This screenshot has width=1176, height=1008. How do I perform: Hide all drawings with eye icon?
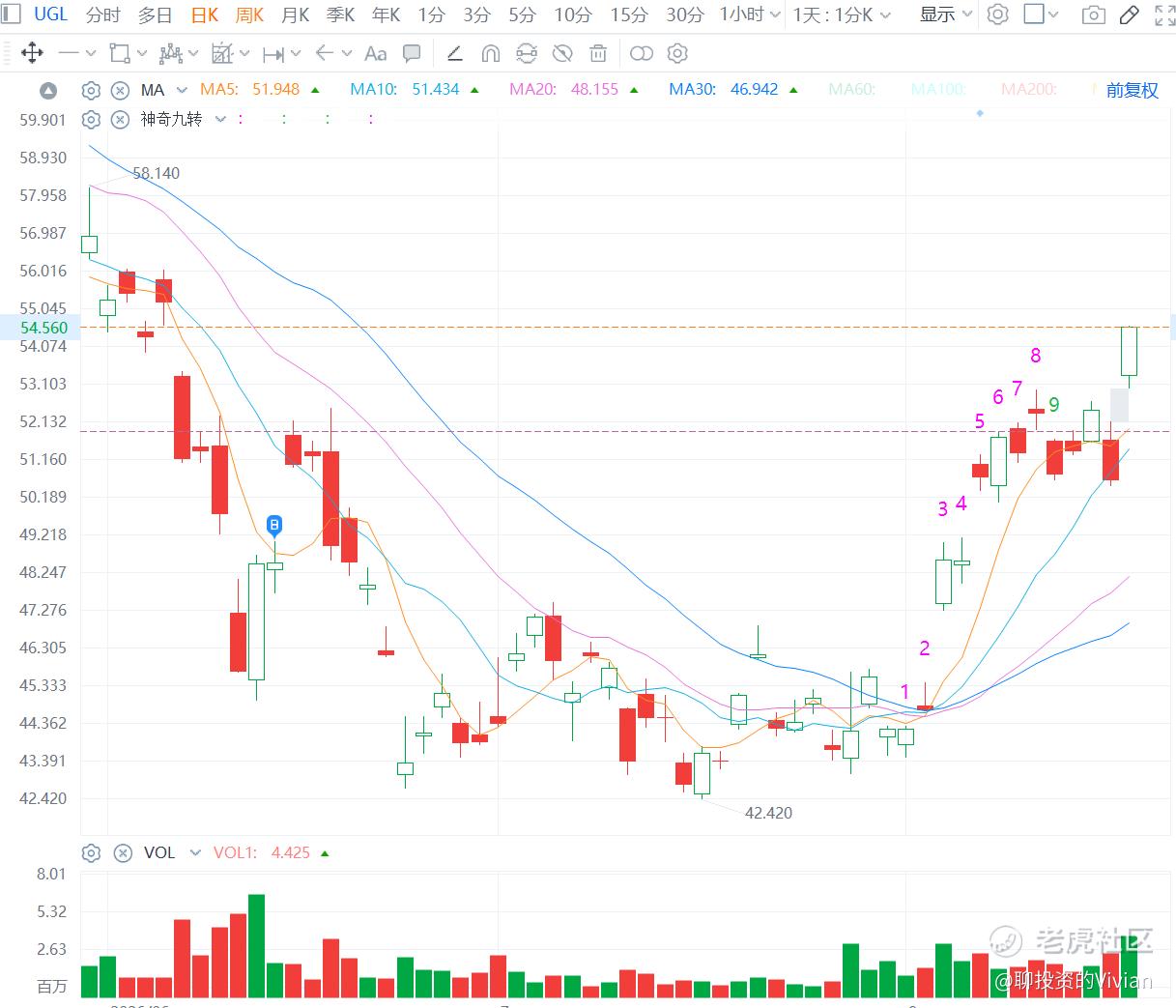point(562,53)
